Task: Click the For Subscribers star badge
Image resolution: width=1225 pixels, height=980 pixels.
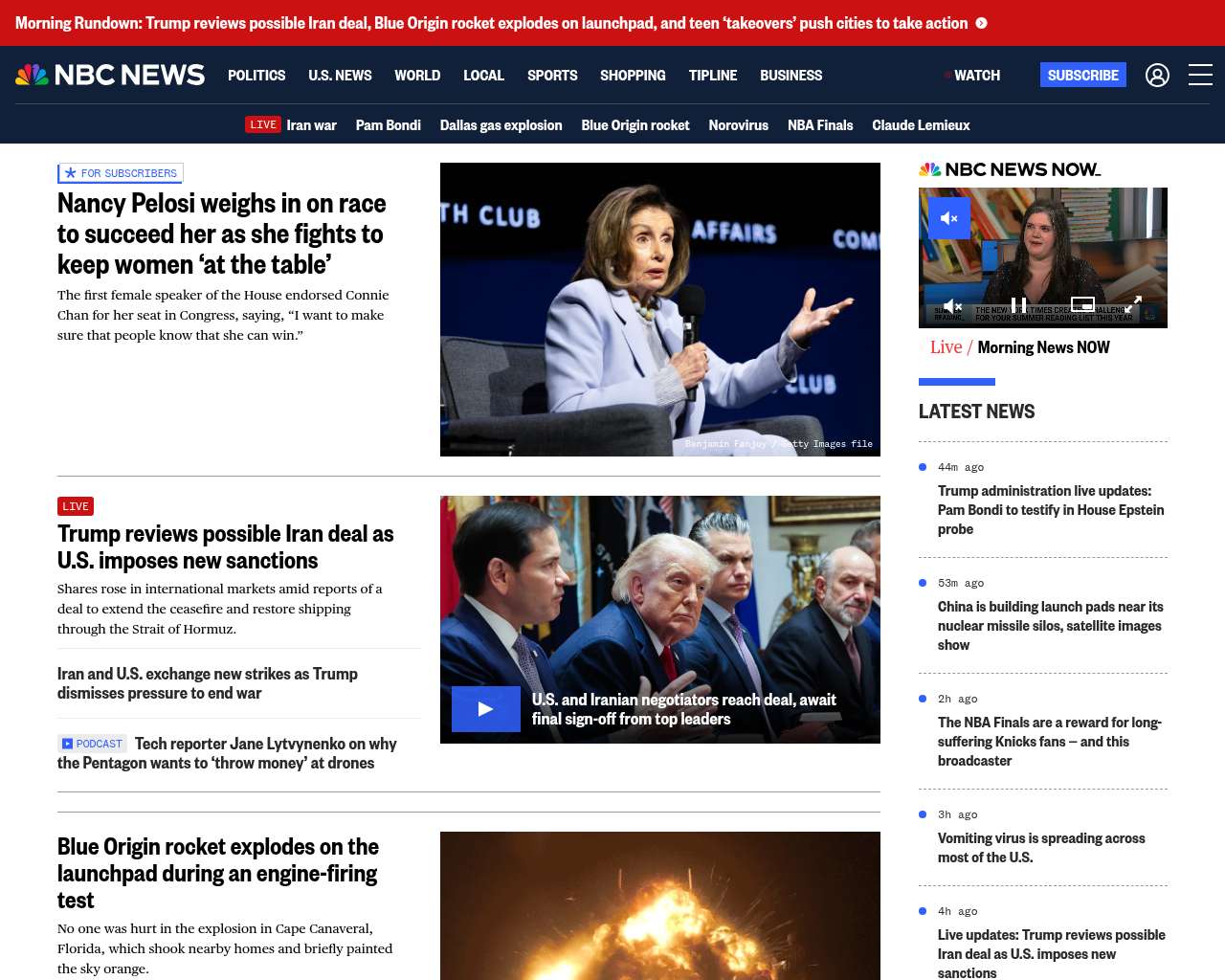Action: [x=120, y=173]
